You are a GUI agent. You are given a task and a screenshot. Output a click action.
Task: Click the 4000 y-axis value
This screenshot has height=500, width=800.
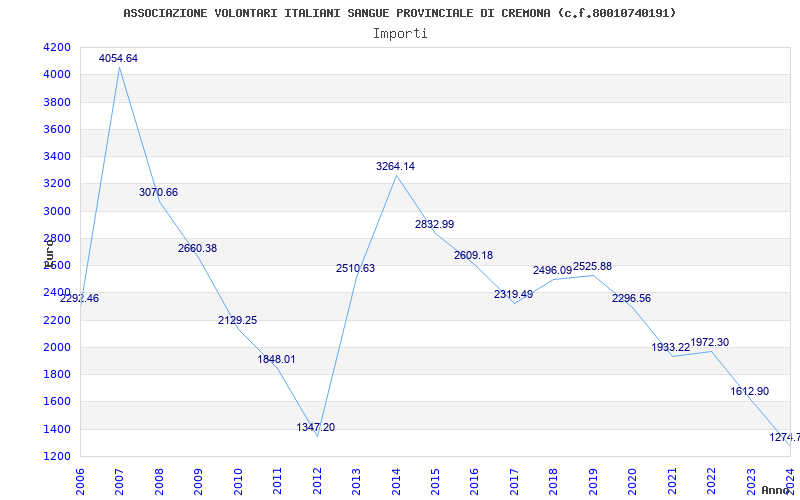tap(58, 74)
